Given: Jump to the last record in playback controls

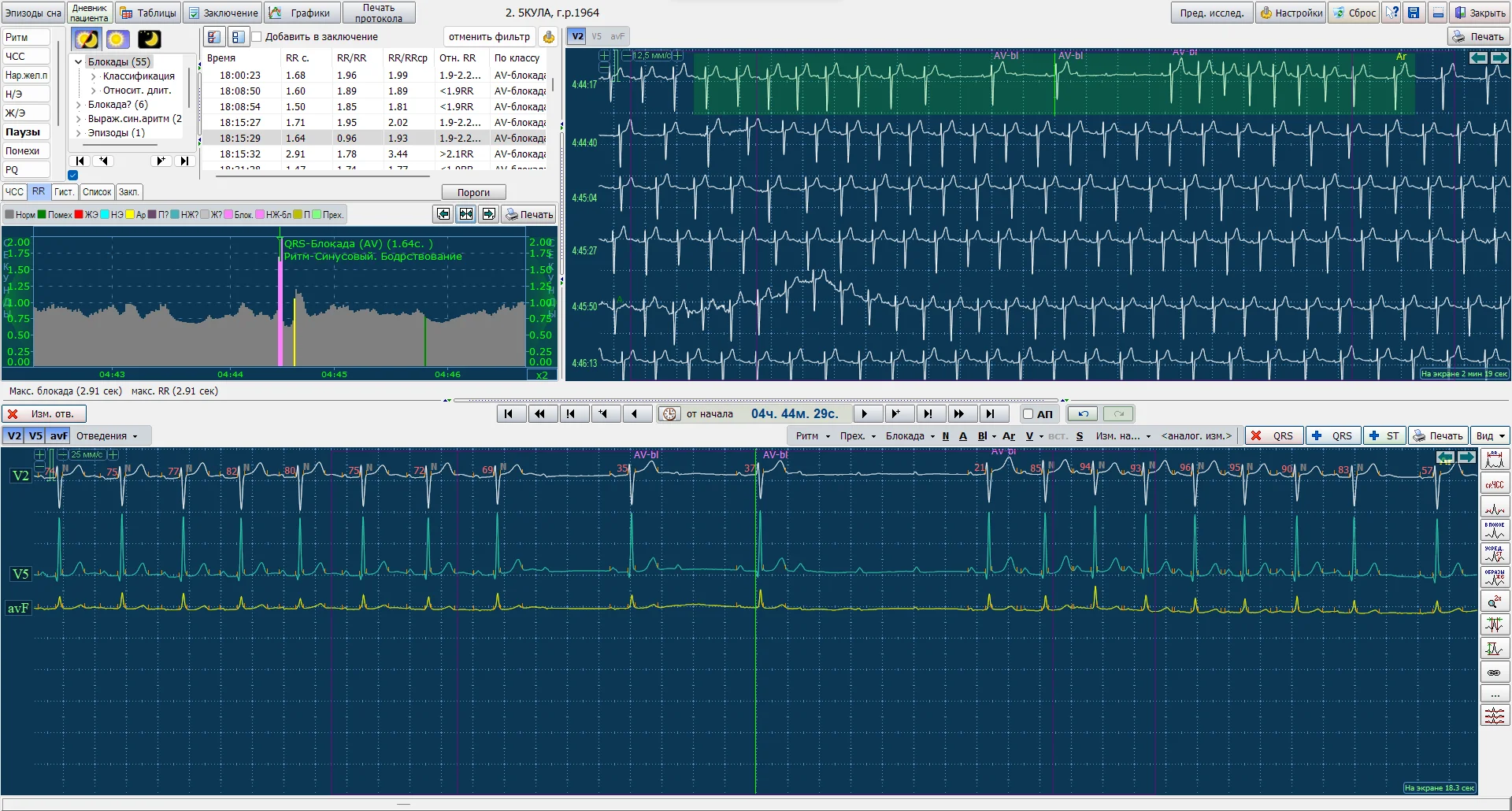Looking at the screenshot, I should (x=991, y=414).
